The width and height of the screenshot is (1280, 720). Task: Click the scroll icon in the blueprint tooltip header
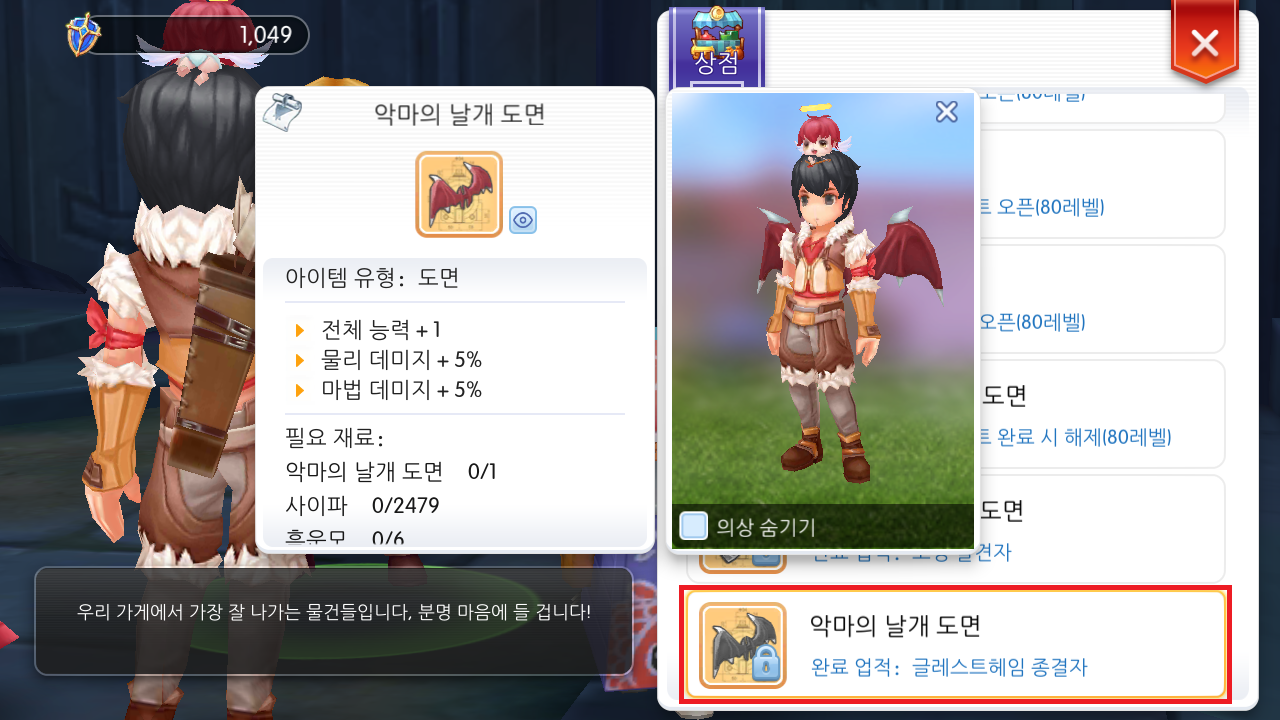(x=282, y=112)
